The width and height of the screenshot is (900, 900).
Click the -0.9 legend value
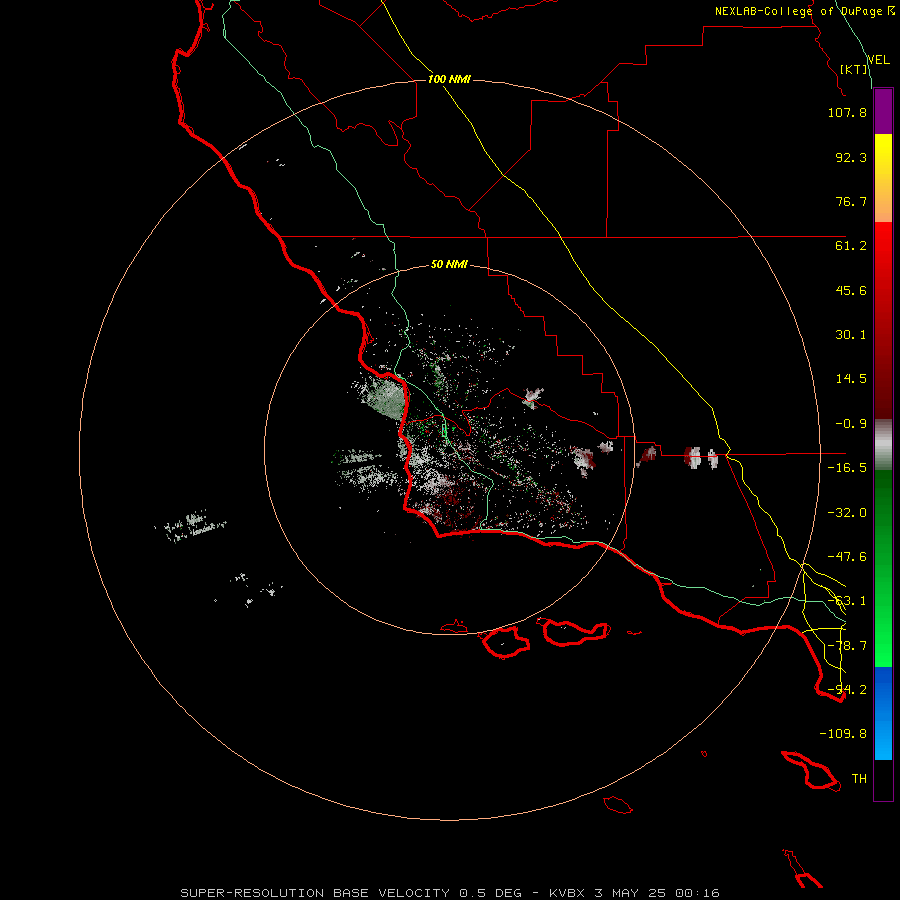coord(851,424)
